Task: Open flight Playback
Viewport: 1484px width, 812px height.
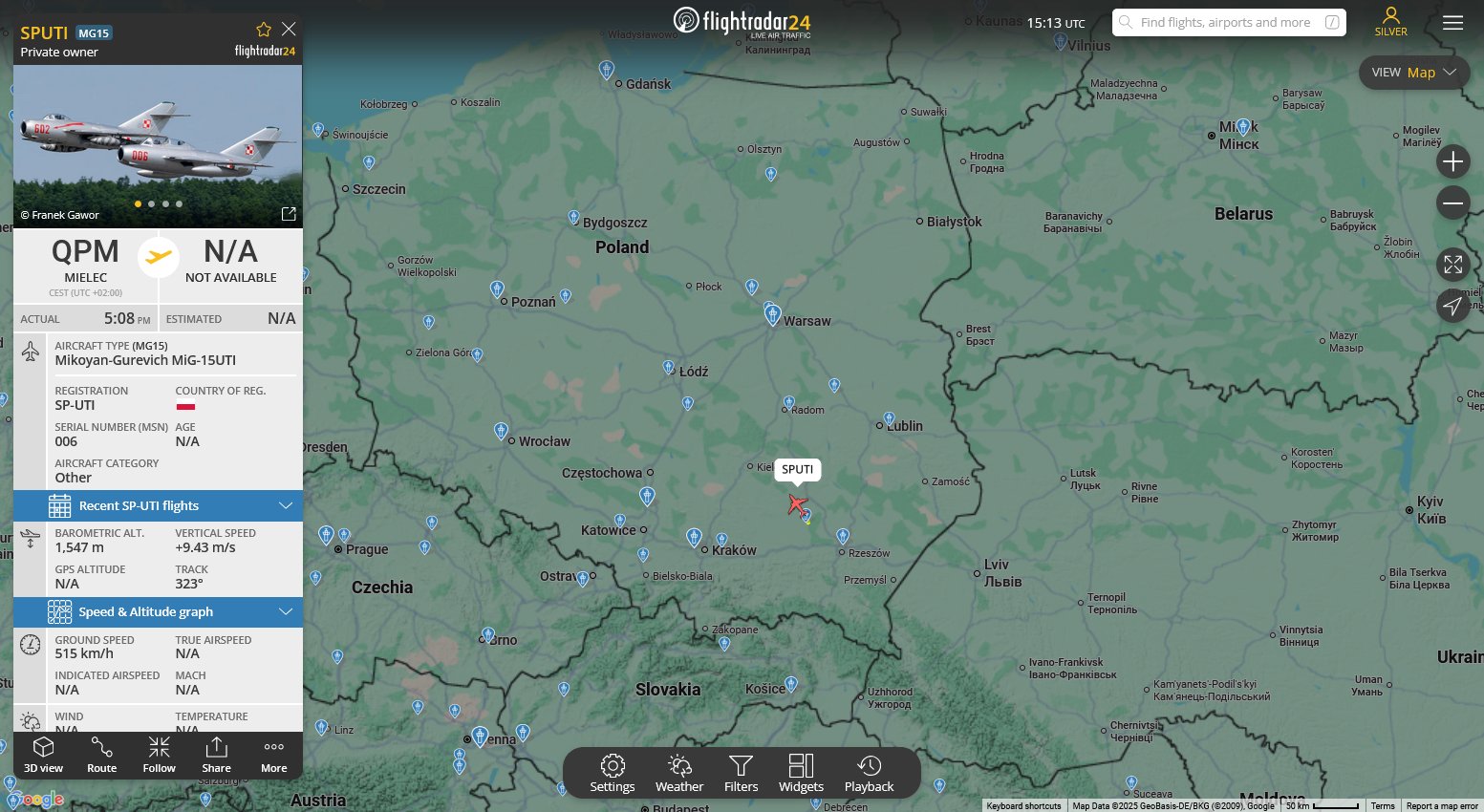Action: point(870,774)
